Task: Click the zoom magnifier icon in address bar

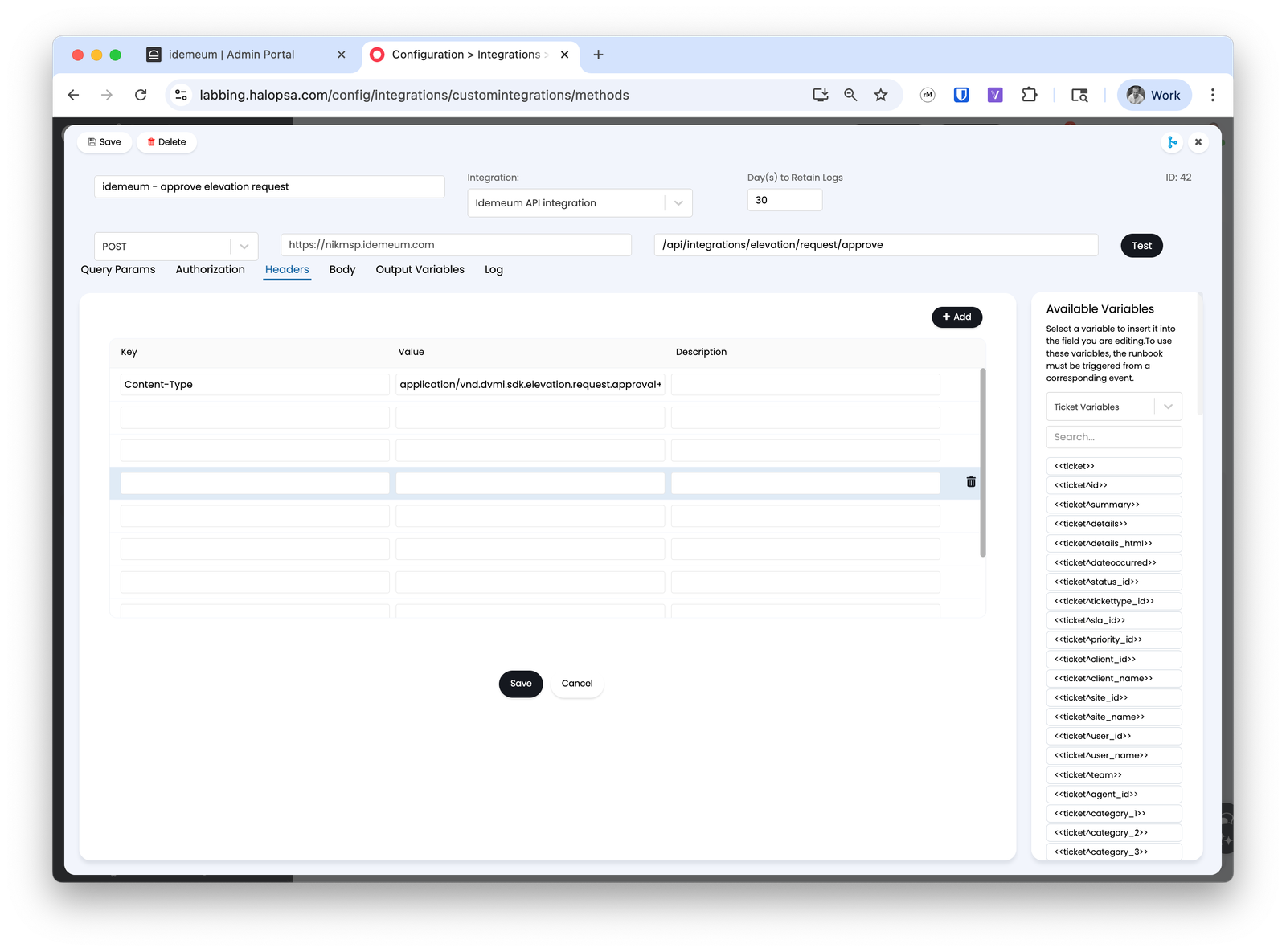Action: [850, 95]
